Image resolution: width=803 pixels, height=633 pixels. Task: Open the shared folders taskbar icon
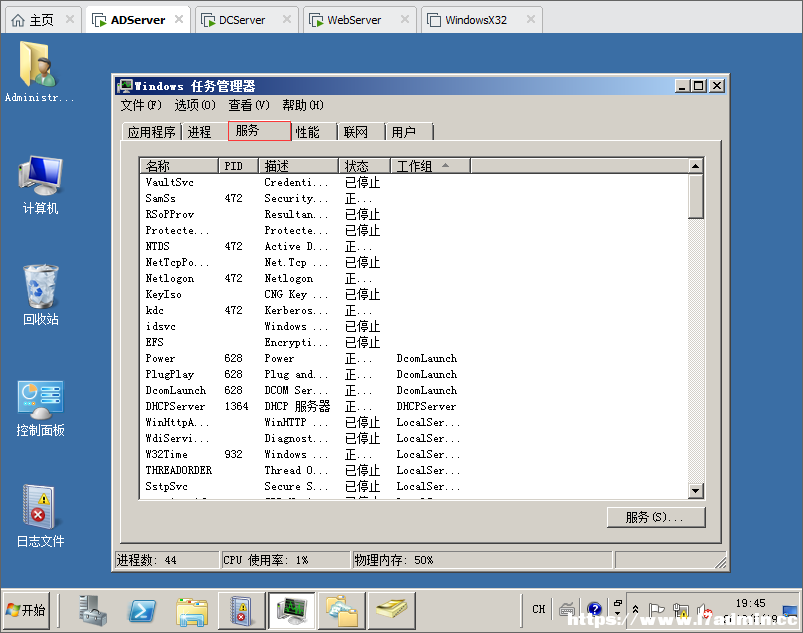coord(341,610)
